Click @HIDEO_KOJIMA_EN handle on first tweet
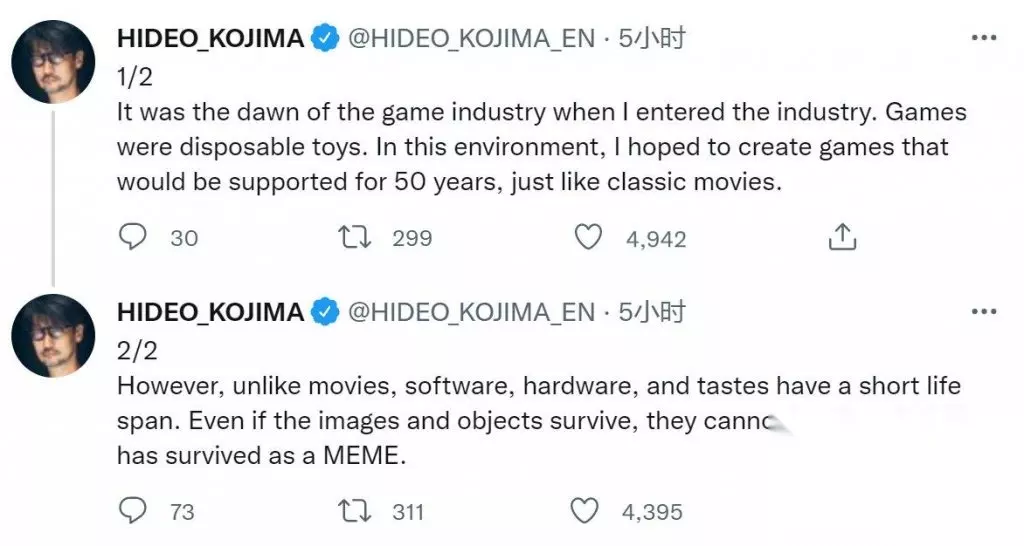Viewport: 1024px width, 546px height. point(470,39)
